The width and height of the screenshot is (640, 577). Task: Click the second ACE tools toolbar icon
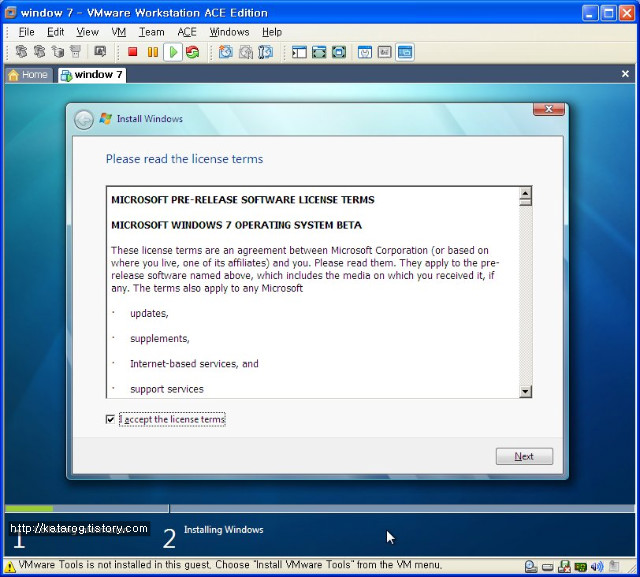click(x=40, y=51)
